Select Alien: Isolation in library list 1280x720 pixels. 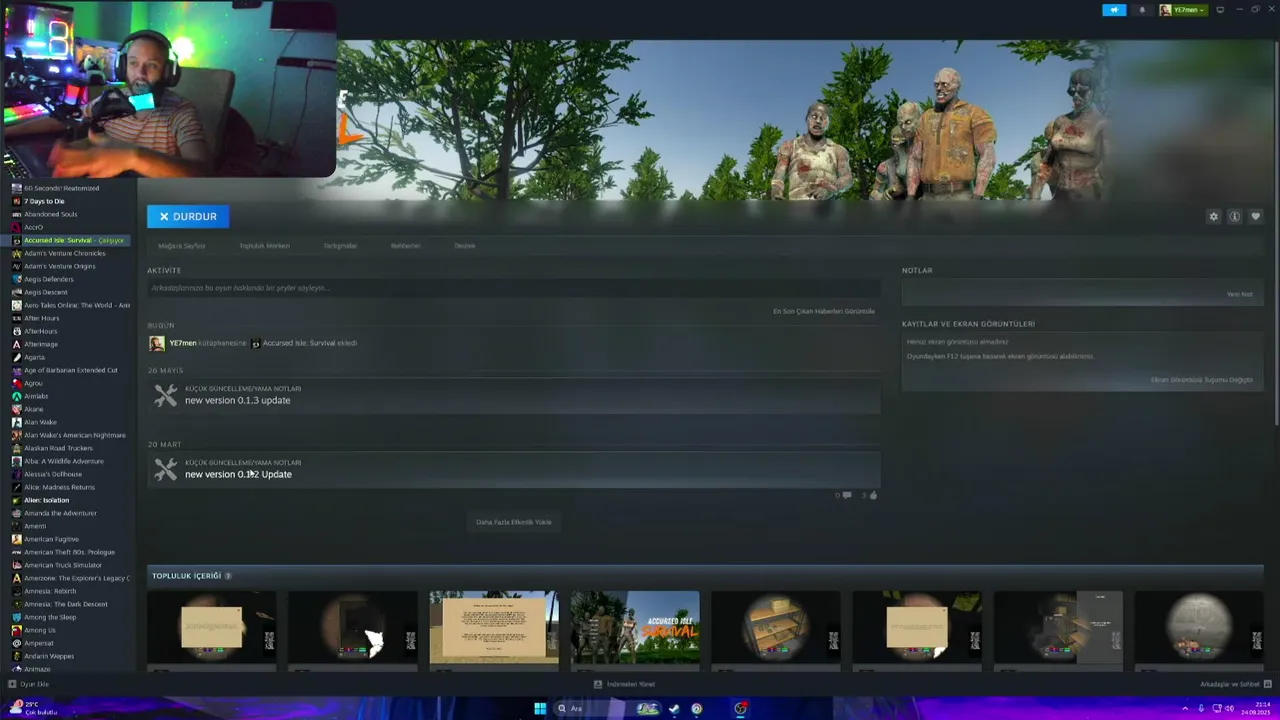tap(46, 500)
